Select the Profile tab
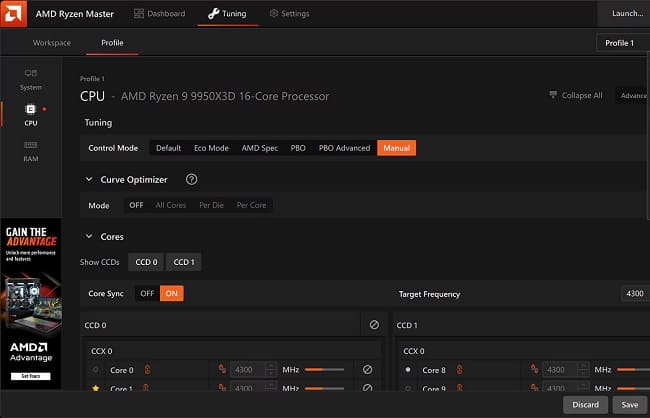Image resolution: width=650 pixels, height=418 pixels. (112, 43)
